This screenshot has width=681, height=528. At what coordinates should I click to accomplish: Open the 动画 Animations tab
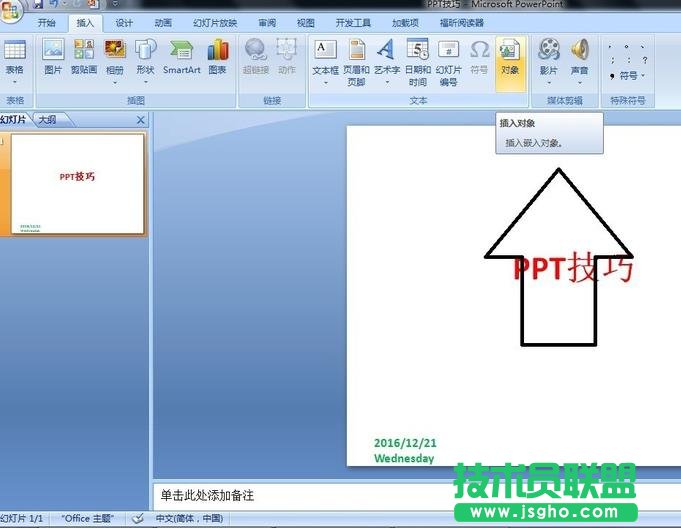point(163,23)
